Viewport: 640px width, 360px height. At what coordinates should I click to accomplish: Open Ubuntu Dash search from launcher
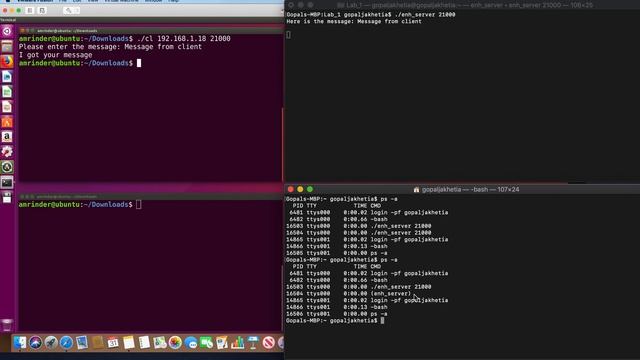click(7, 31)
